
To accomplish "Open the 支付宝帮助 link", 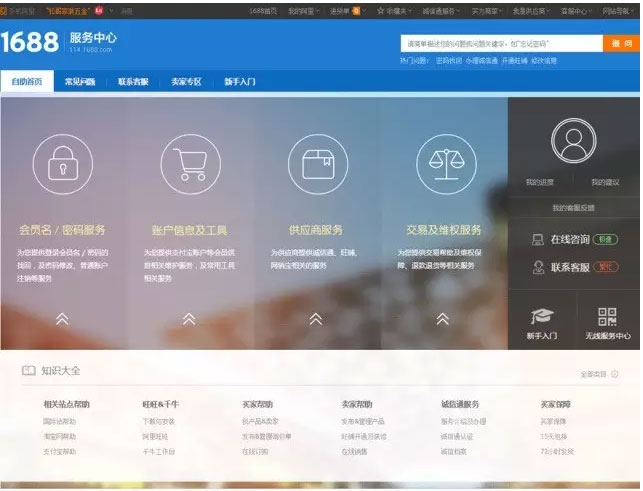I will click(59, 452).
